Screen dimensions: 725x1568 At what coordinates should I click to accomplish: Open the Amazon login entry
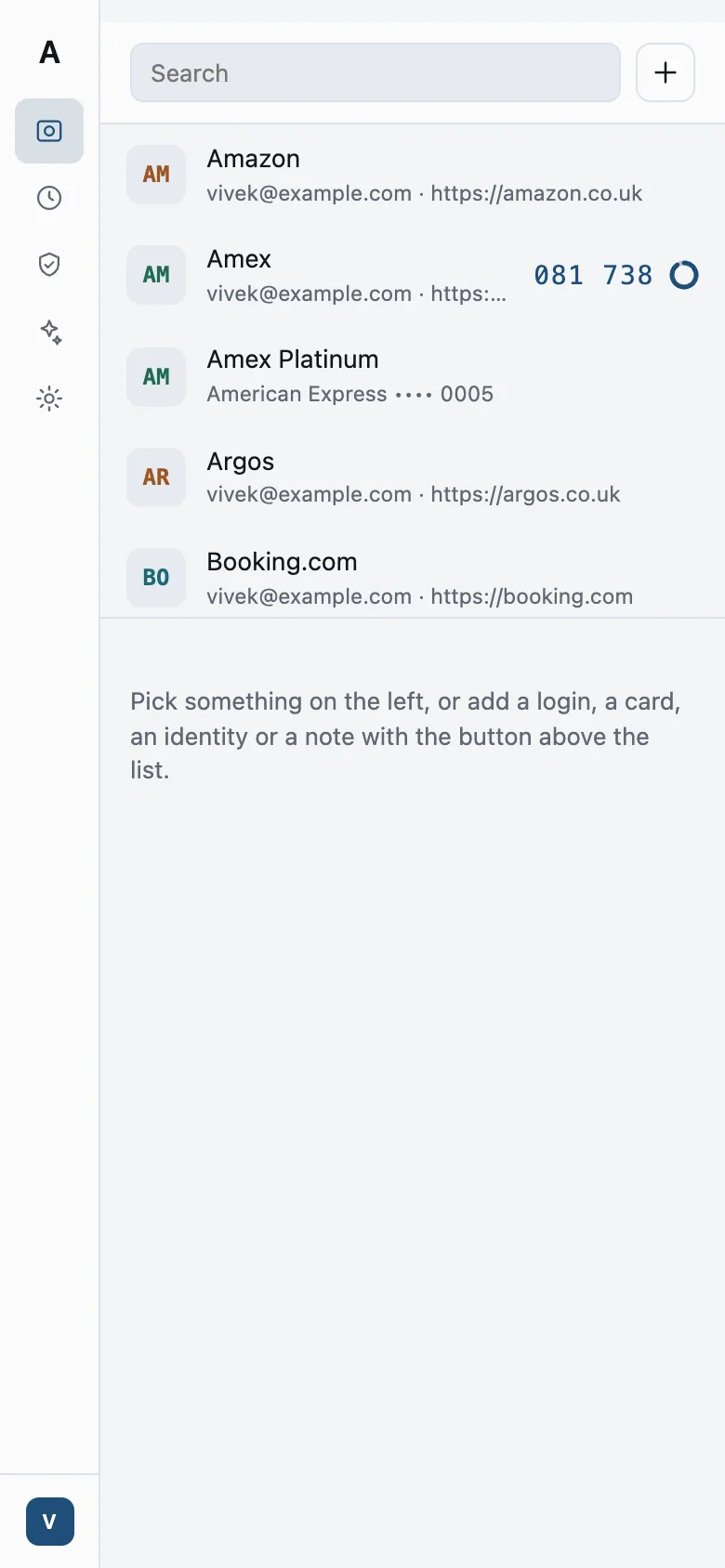[x=413, y=175]
